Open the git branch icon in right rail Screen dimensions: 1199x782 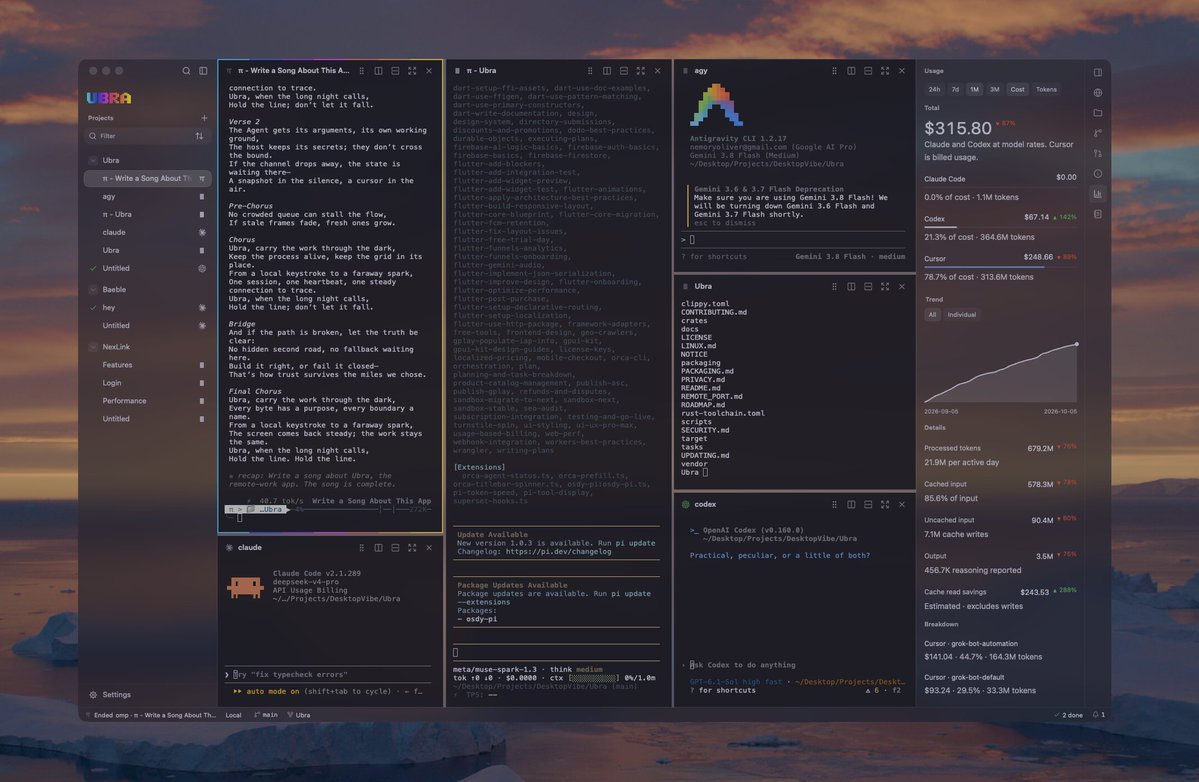coord(1098,133)
